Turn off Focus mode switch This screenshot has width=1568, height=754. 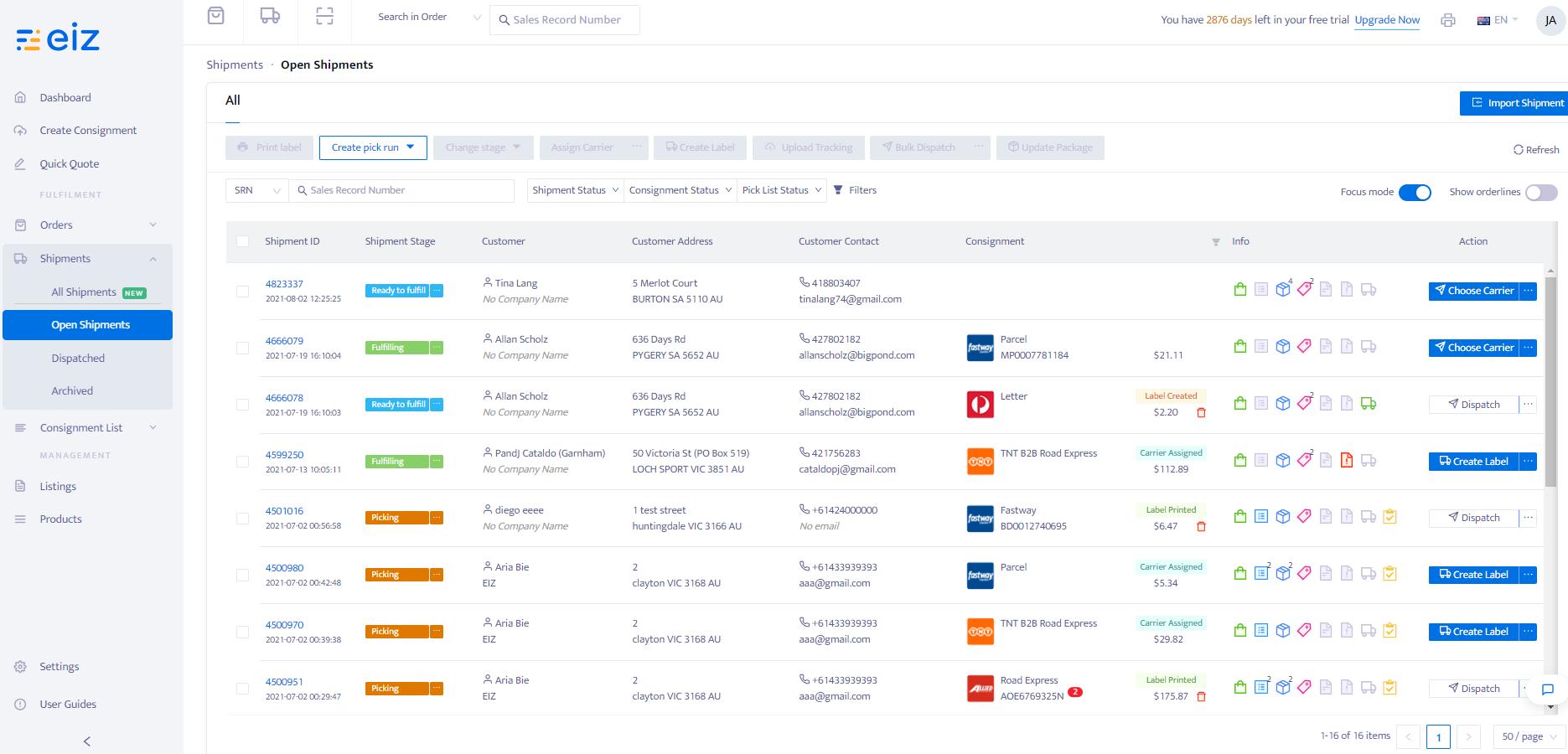(1415, 193)
